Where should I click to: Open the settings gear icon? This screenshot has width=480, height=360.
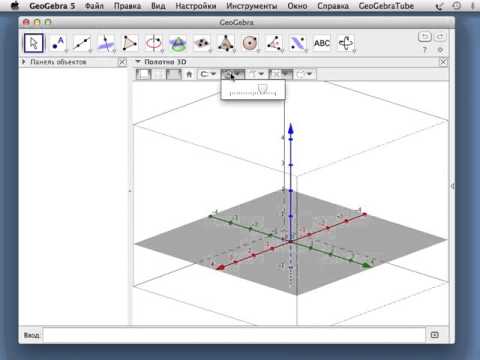point(440,50)
